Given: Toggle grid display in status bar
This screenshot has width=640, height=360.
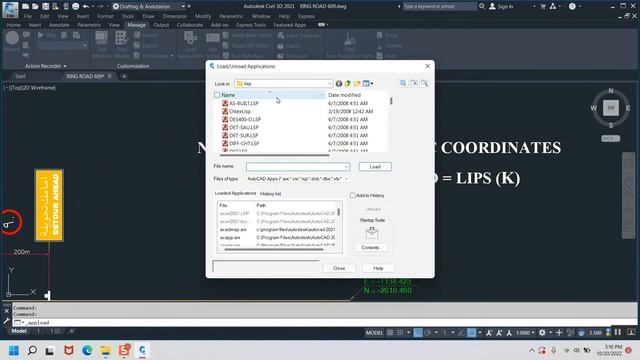Looking at the screenshot, I should point(390,333).
